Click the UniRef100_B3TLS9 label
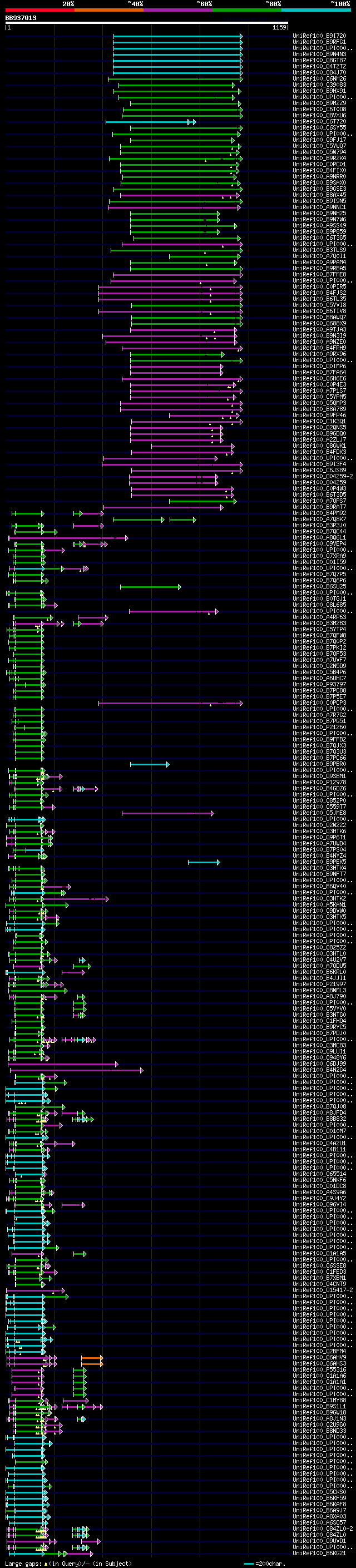This screenshot has height=1568, width=356. (319, 250)
